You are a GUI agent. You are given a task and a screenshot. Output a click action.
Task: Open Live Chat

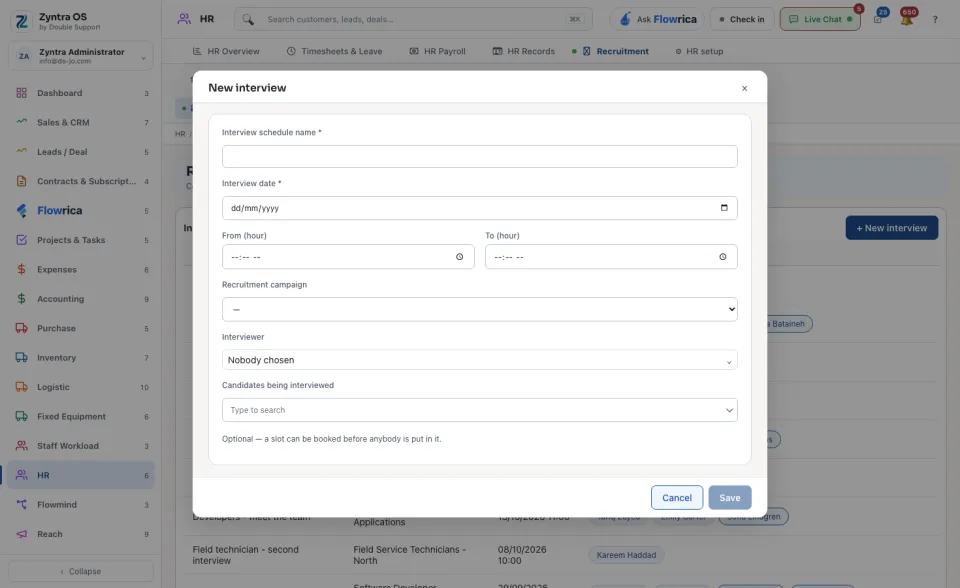[820, 19]
